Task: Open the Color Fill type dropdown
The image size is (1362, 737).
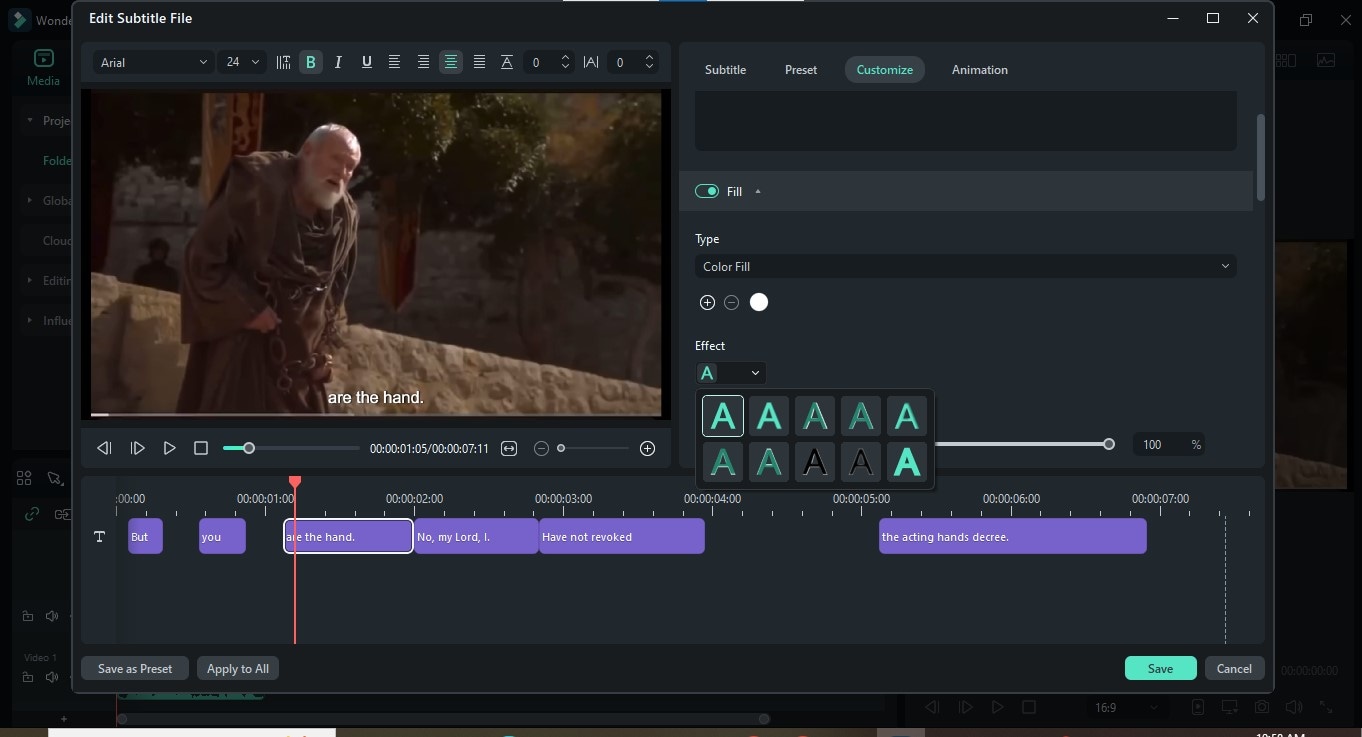Action: (966, 267)
